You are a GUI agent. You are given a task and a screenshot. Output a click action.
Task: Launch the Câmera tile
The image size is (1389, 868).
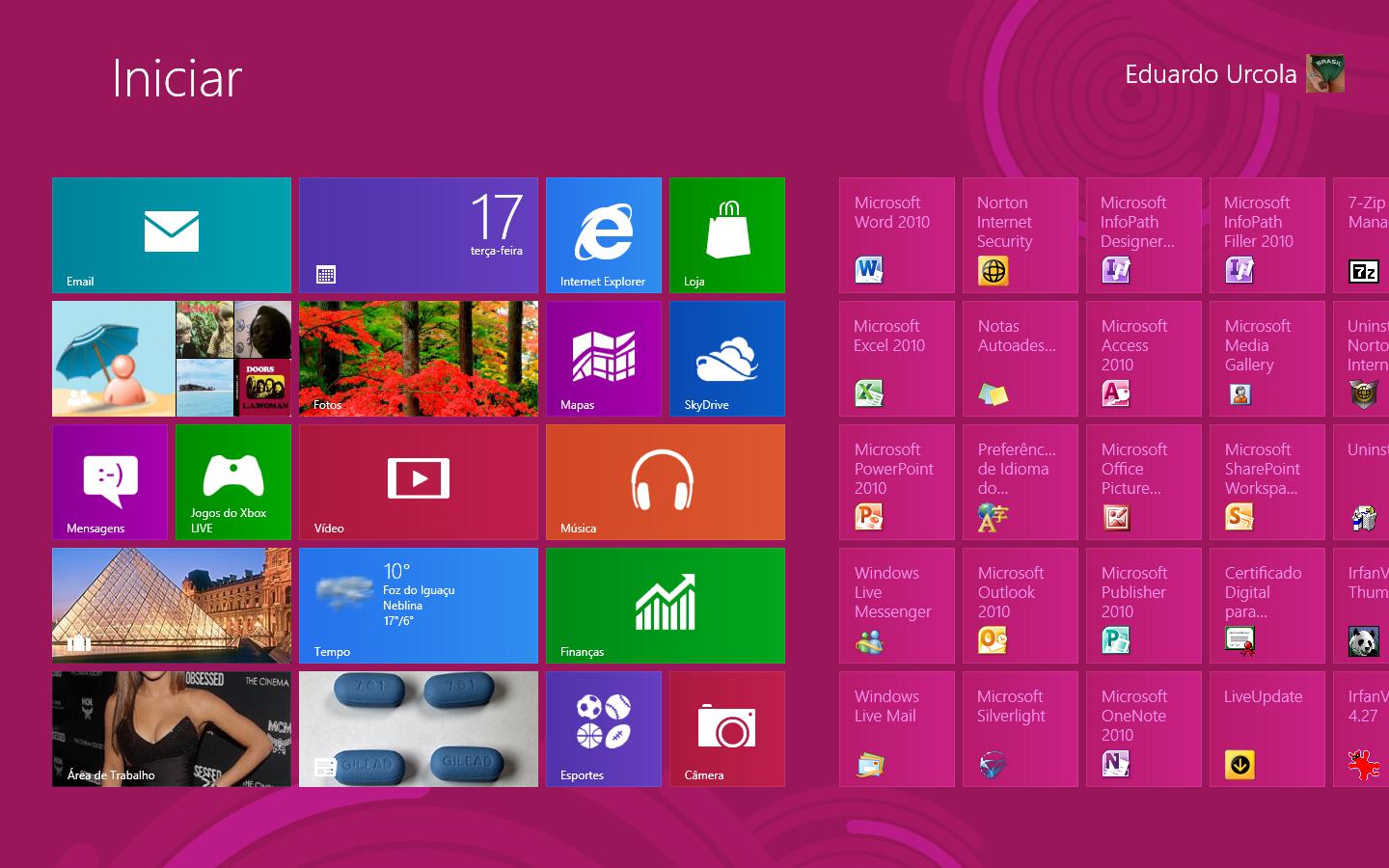pyautogui.click(x=726, y=728)
